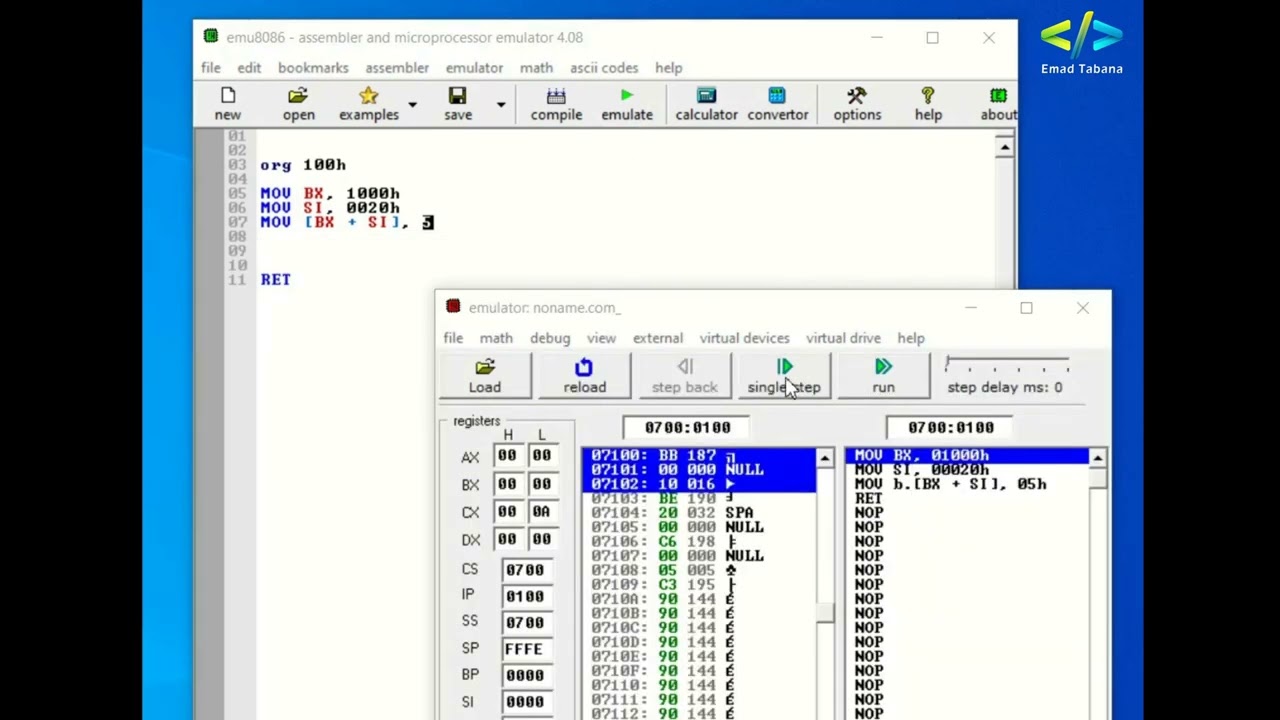Open the examples star icon
This screenshot has height=720, width=1280.
click(368, 103)
